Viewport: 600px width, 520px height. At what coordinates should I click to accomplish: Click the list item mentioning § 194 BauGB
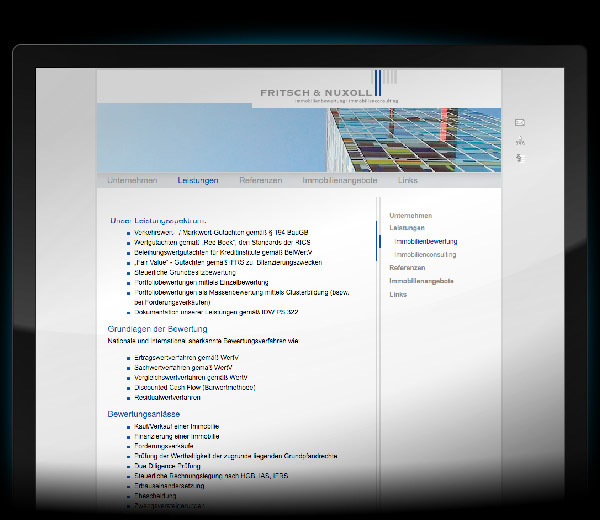click(221, 232)
